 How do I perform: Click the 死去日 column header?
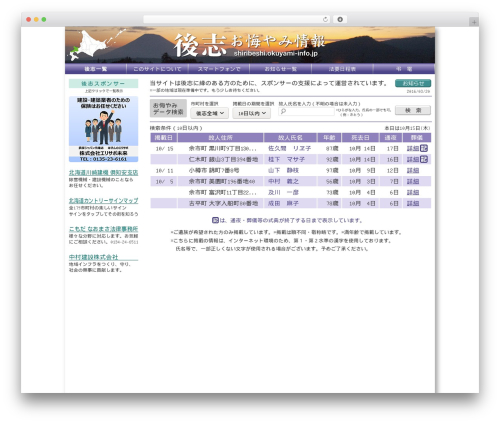coord(360,138)
